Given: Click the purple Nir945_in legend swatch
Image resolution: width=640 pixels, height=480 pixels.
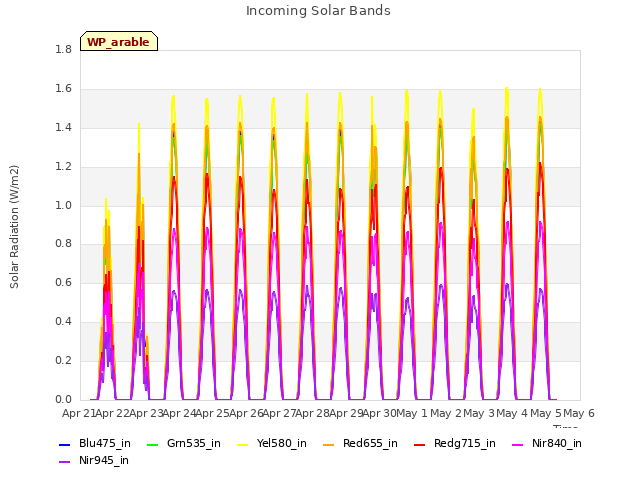Looking at the screenshot, I should pos(65,462).
